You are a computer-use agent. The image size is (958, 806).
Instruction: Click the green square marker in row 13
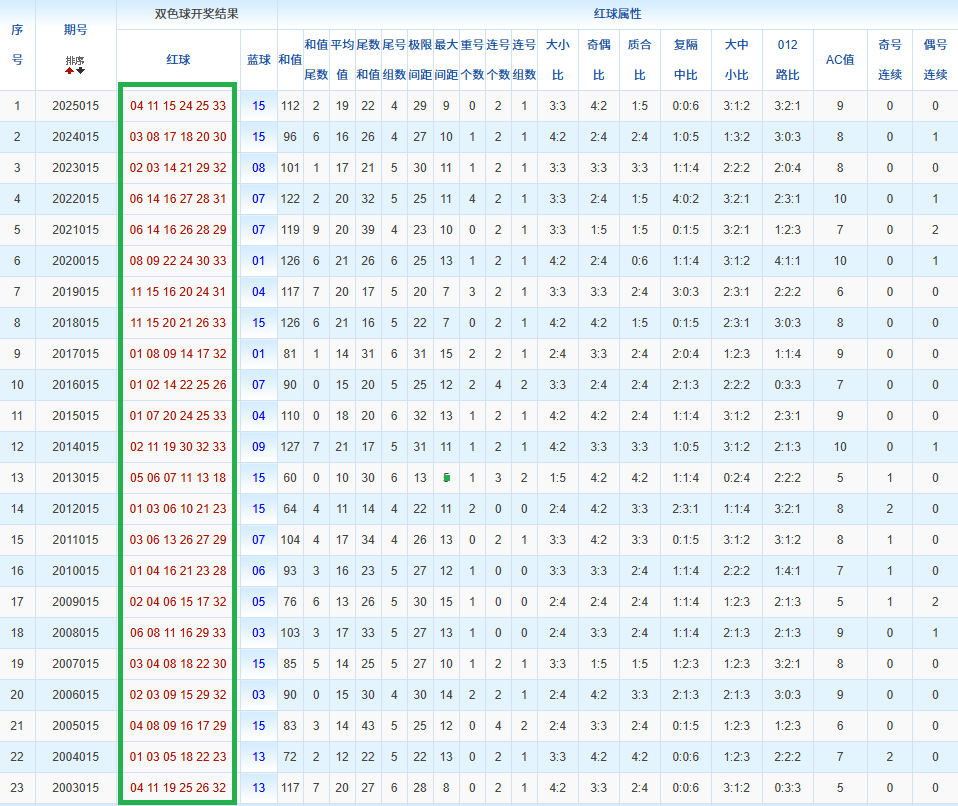(x=446, y=477)
